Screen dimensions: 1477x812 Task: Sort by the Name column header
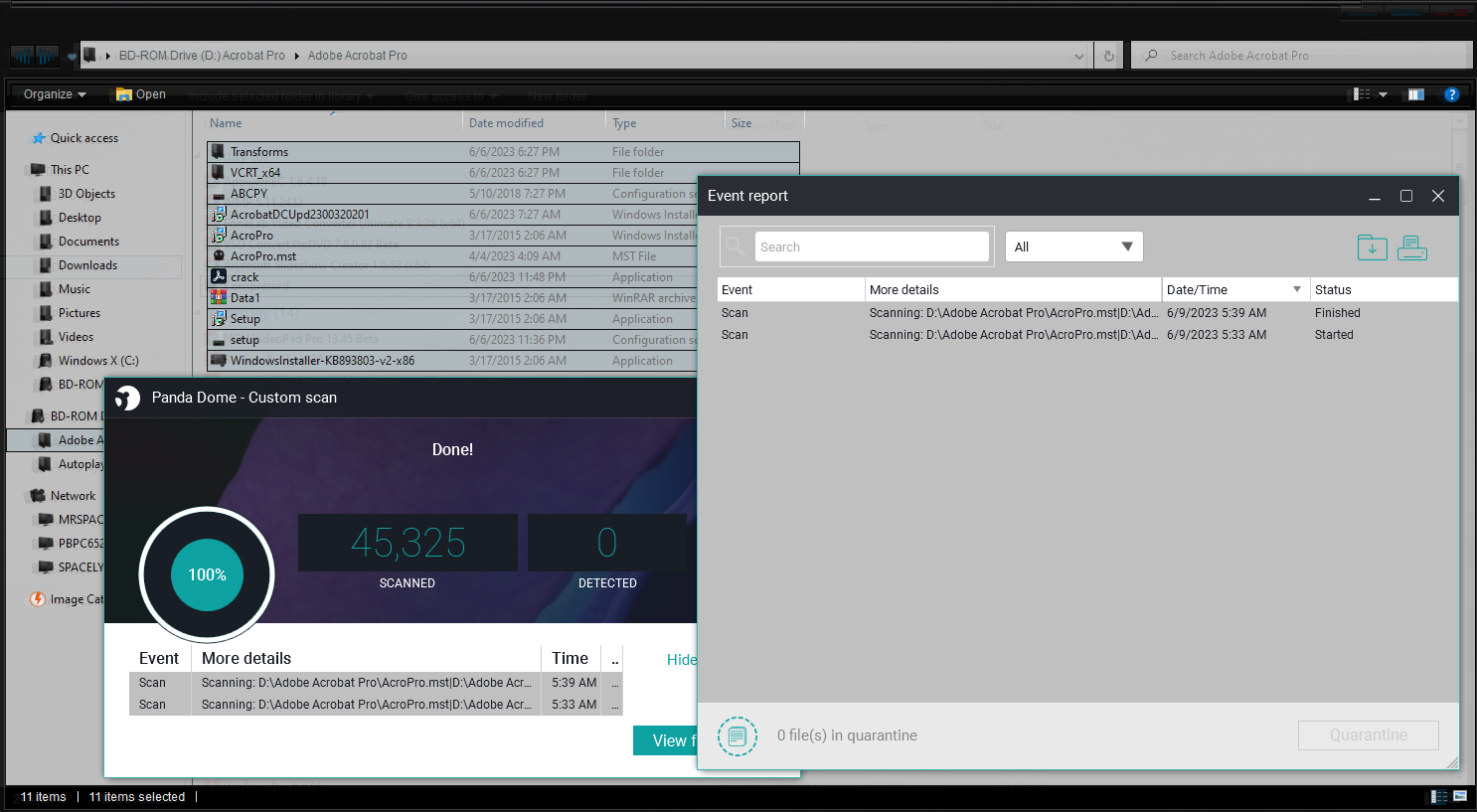coord(226,123)
